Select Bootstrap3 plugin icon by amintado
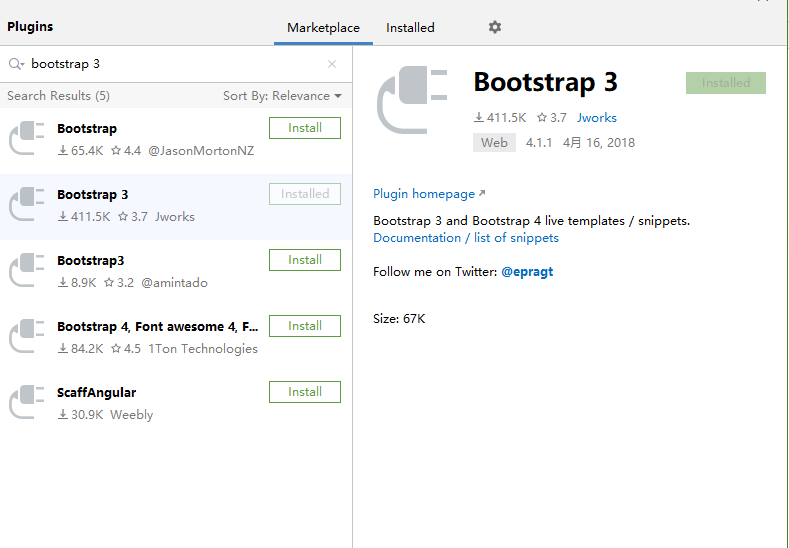Viewport: 789px width, 548px height. click(x=27, y=270)
